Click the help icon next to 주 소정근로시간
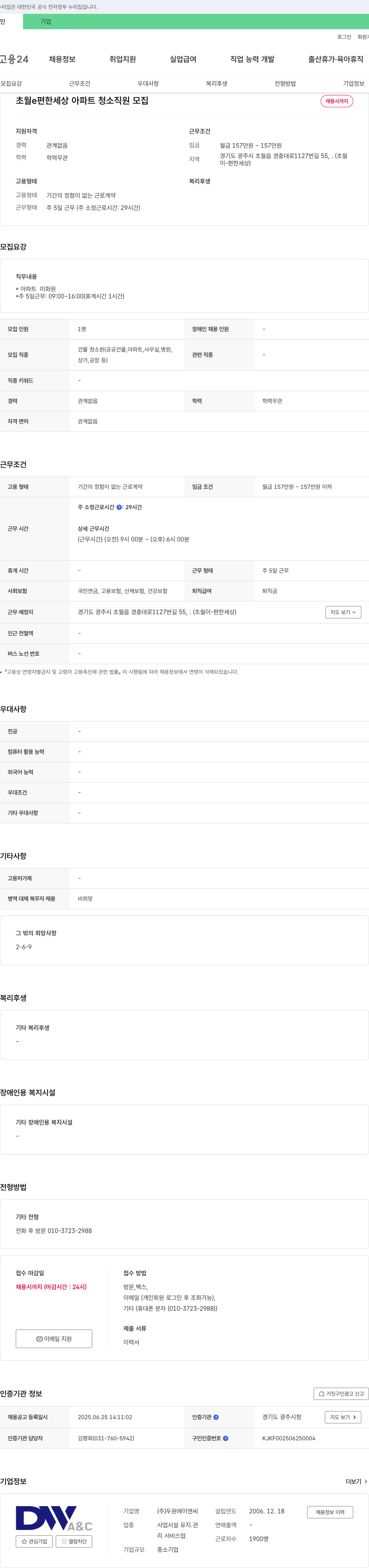 pos(119,507)
